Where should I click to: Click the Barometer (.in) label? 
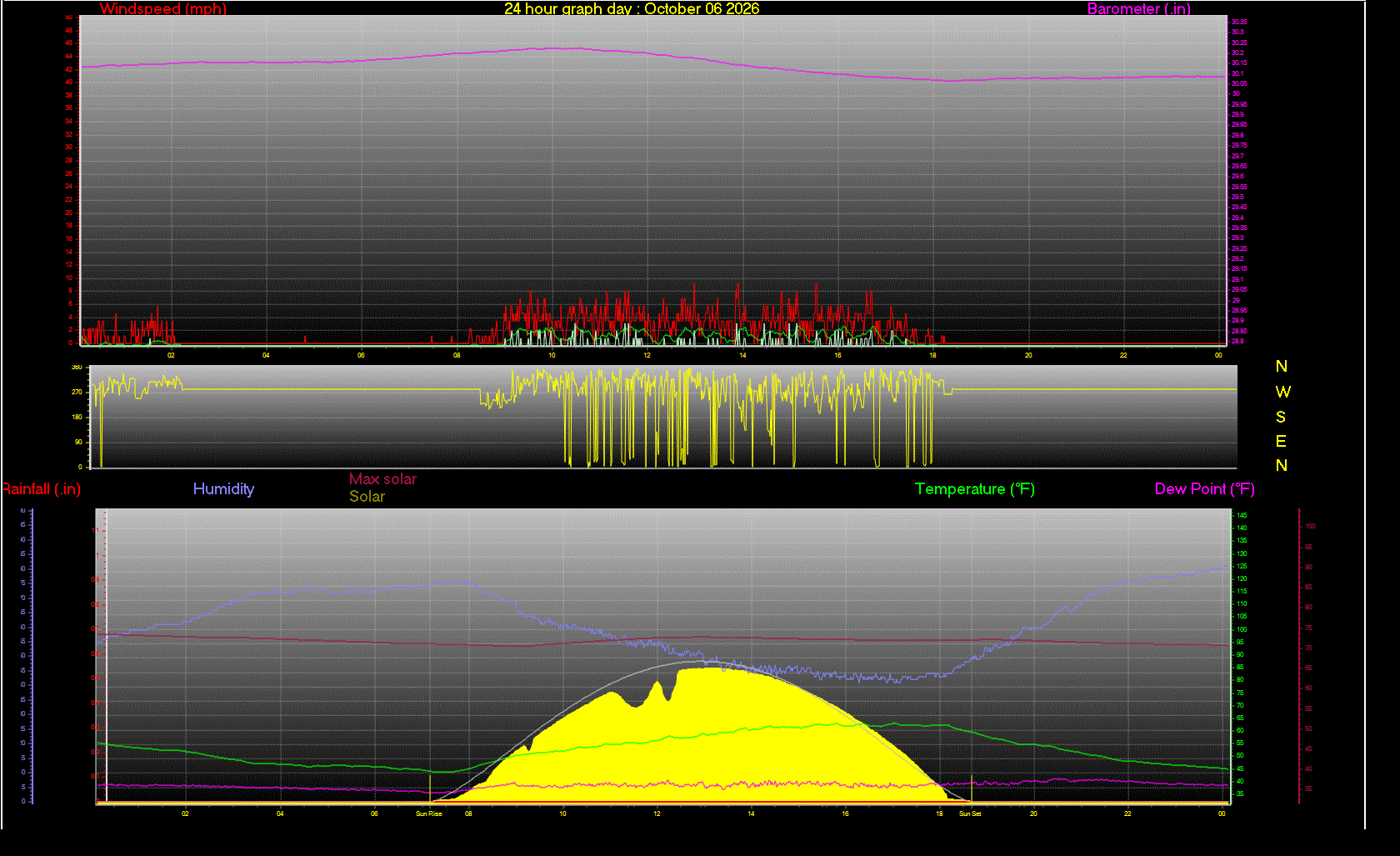coord(1138,9)
